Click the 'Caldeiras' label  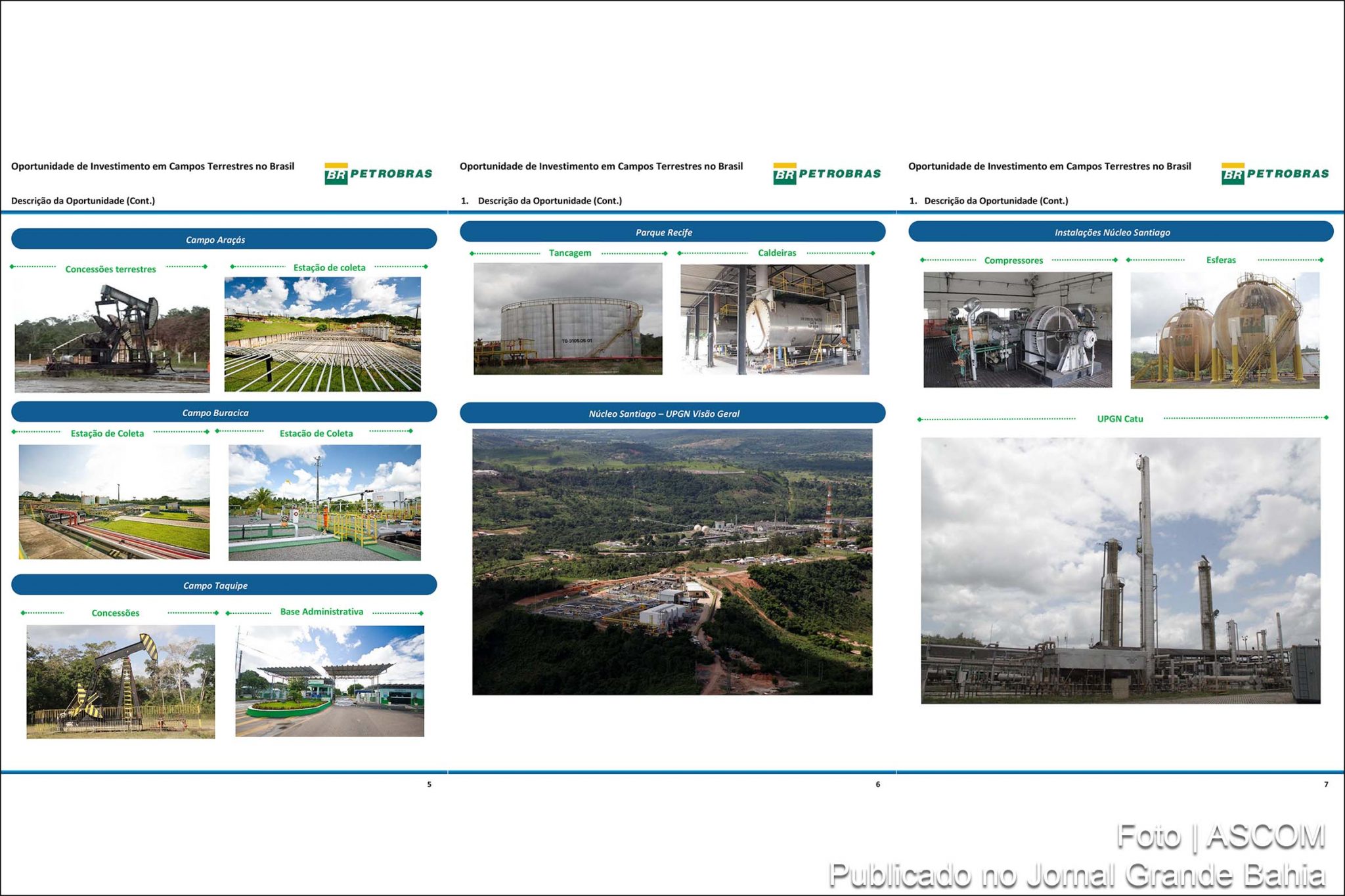pyautogui.click(x=777, y=253)
